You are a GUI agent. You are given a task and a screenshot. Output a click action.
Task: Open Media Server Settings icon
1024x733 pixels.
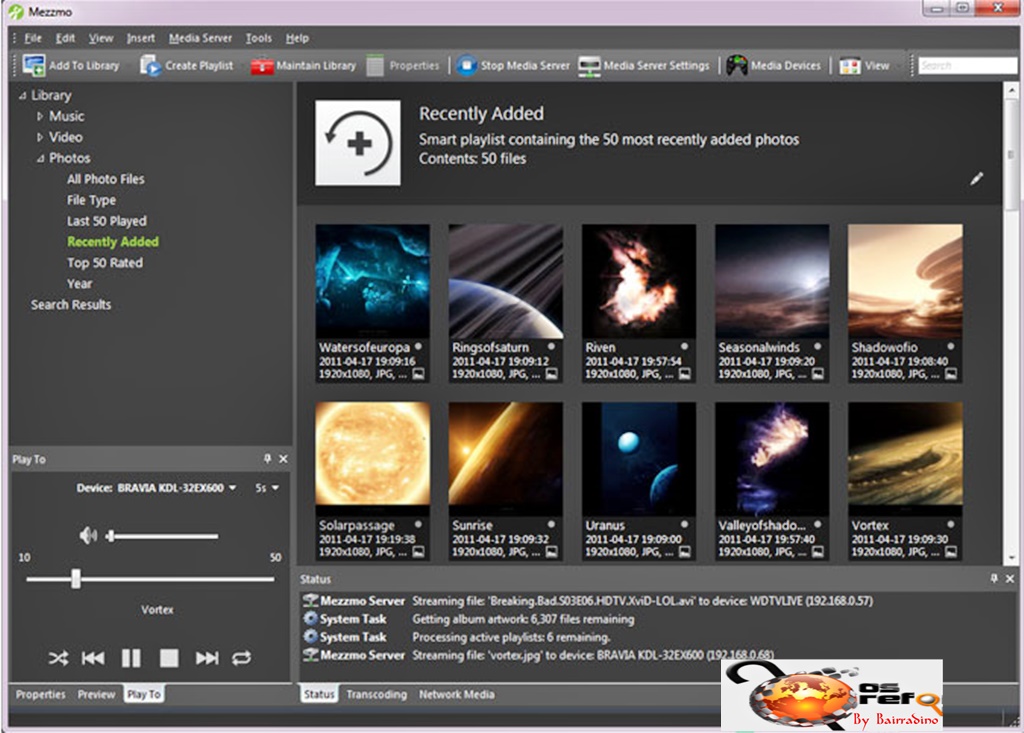tap(589, 66)
